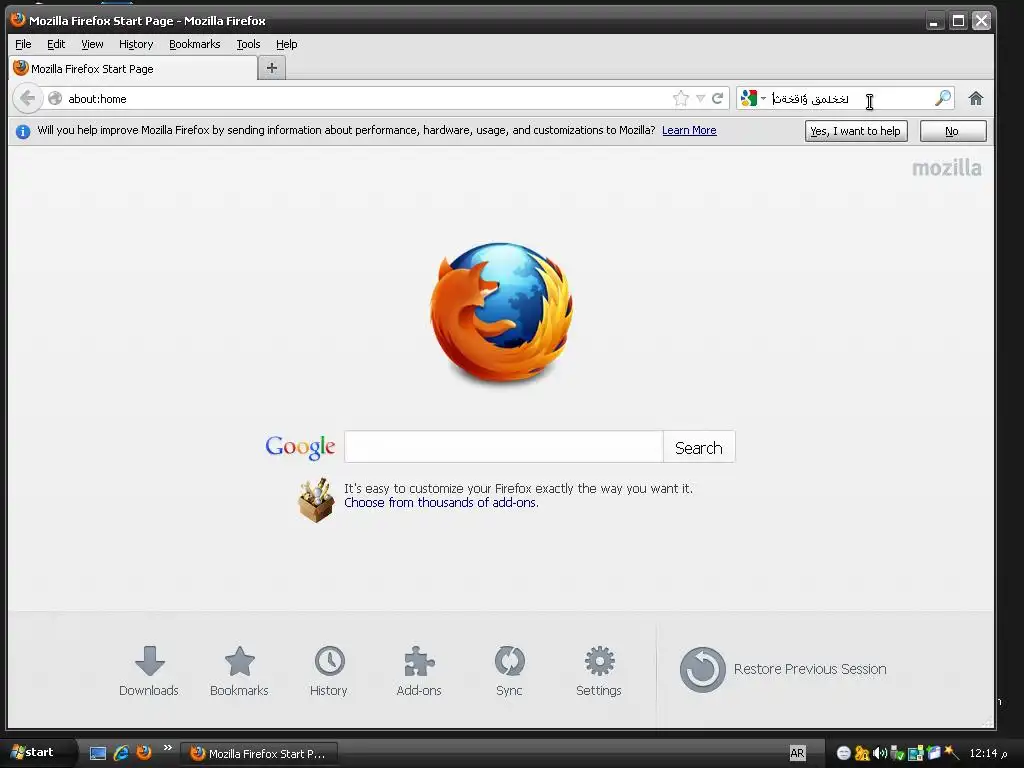Screen dimensions: 1024x768
Task: Select the Mozilla Firefox Start Page tab
Action: point(133,69)
